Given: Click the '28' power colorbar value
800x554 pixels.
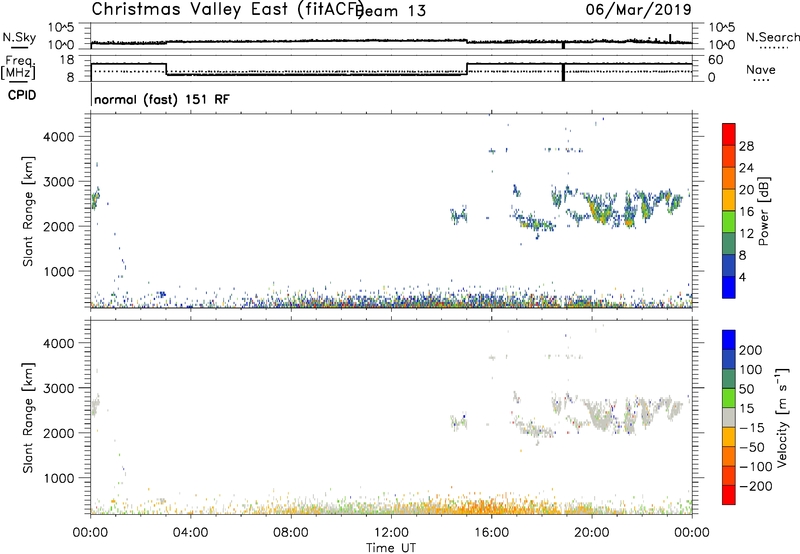Looking at the screenshot, I should pyautogui.click(x=746, y=146).
